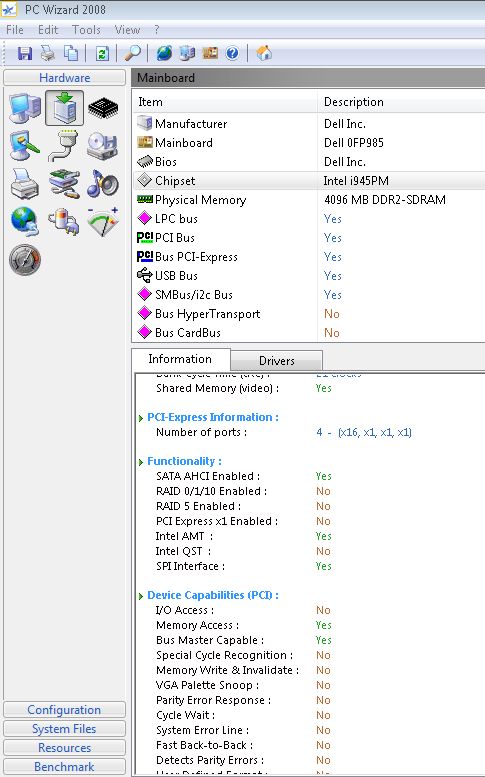The image size is (485, 777).
Task: Open the View menu
Action: (127, 30)
